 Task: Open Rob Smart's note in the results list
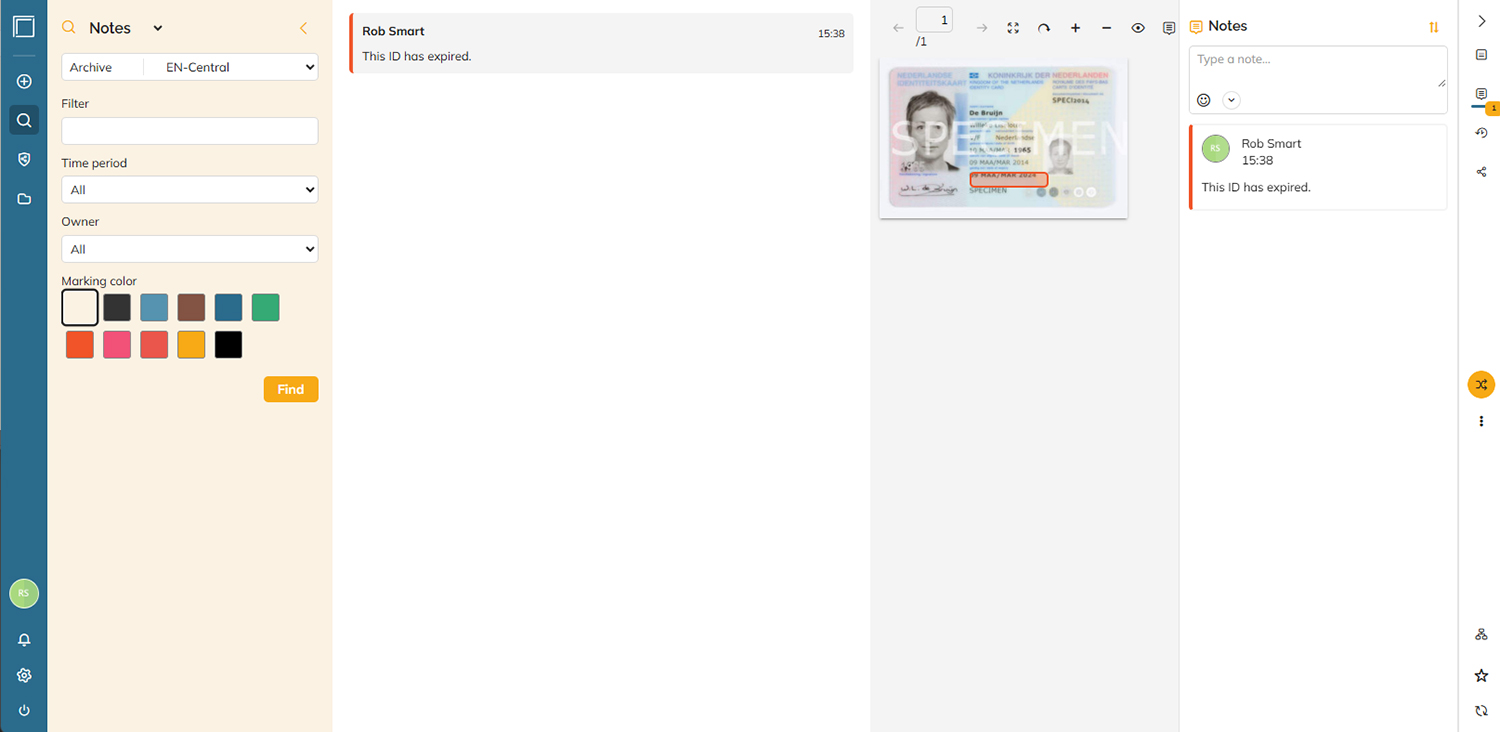point(601,43)
